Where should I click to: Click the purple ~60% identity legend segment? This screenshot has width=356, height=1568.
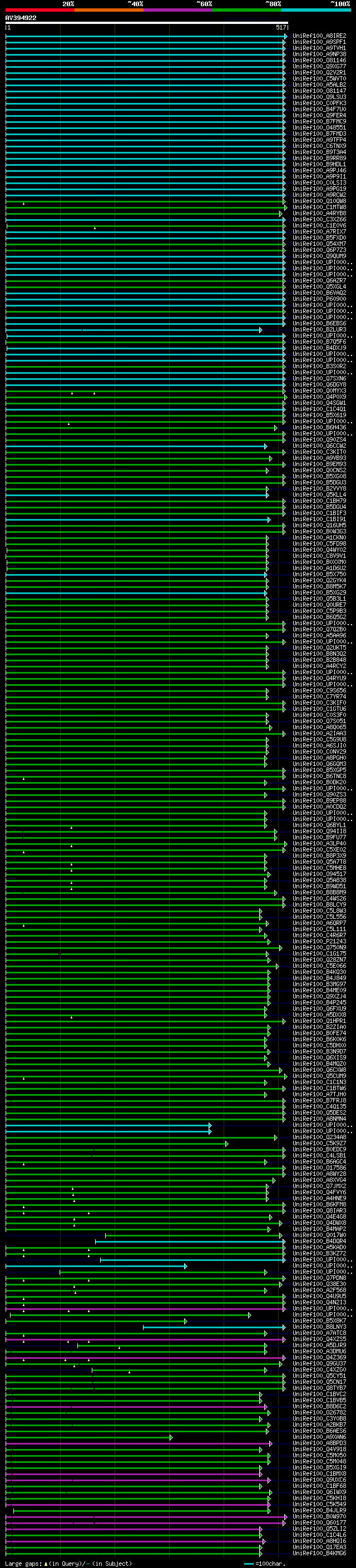click(179, 11)
